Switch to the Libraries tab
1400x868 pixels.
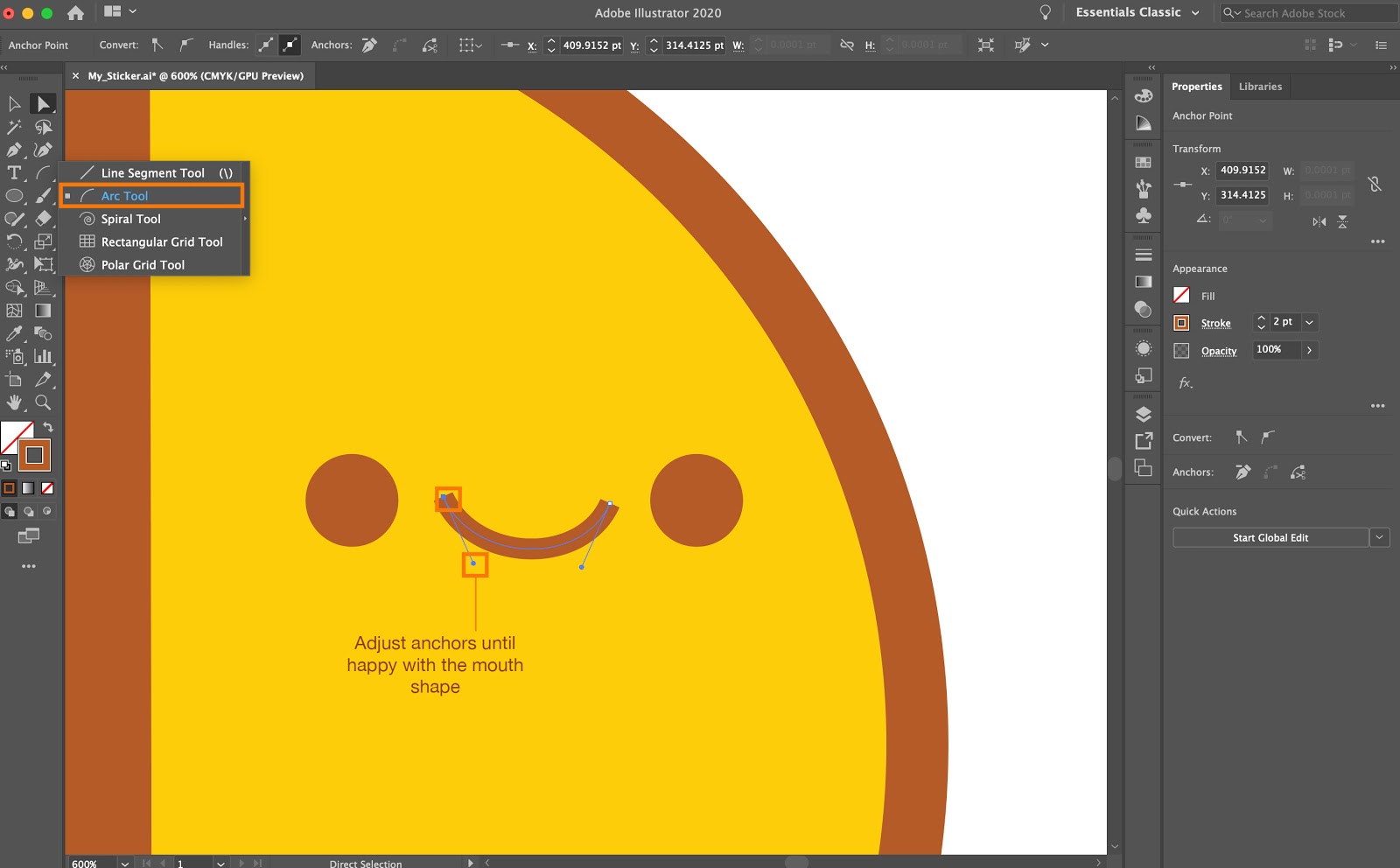click(1260, 86)
